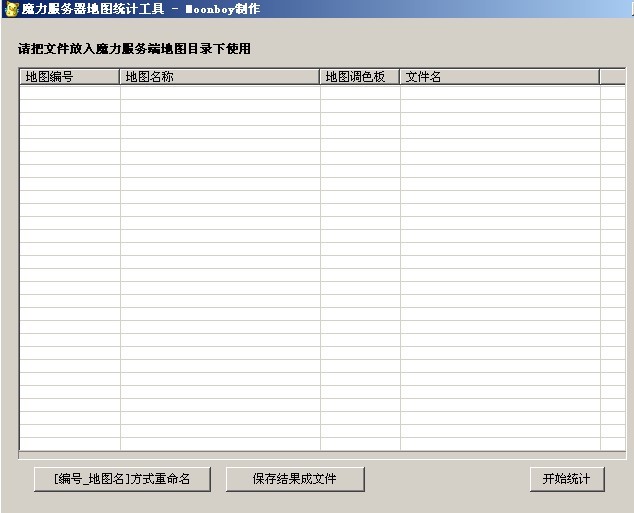Sort by the 地图编号 column header
Viewport: 634px width, 513px height.
(x=69, y=76)
